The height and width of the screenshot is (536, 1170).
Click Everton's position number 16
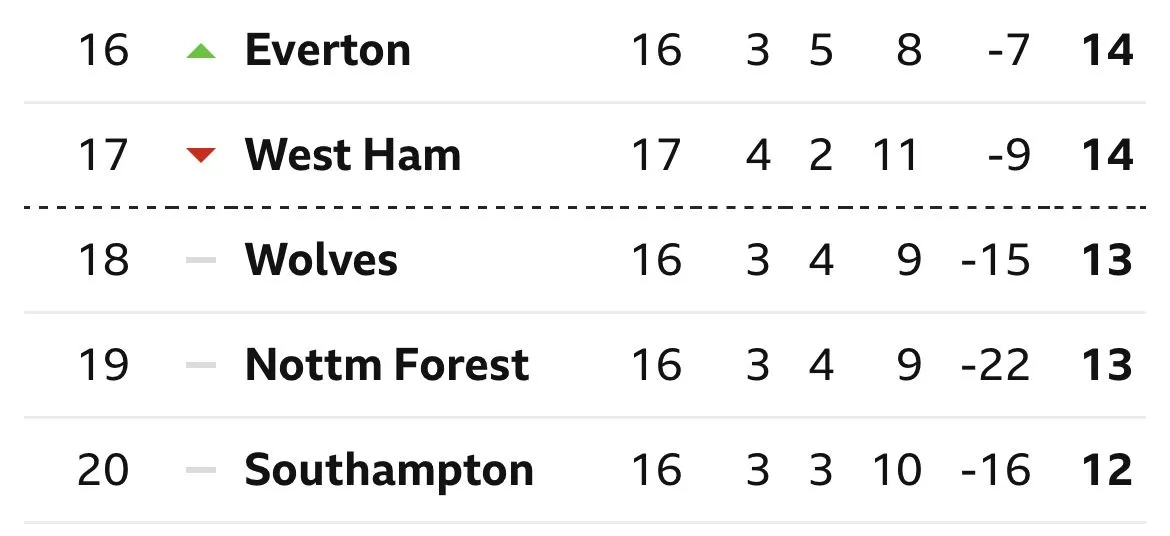[103, 50]
